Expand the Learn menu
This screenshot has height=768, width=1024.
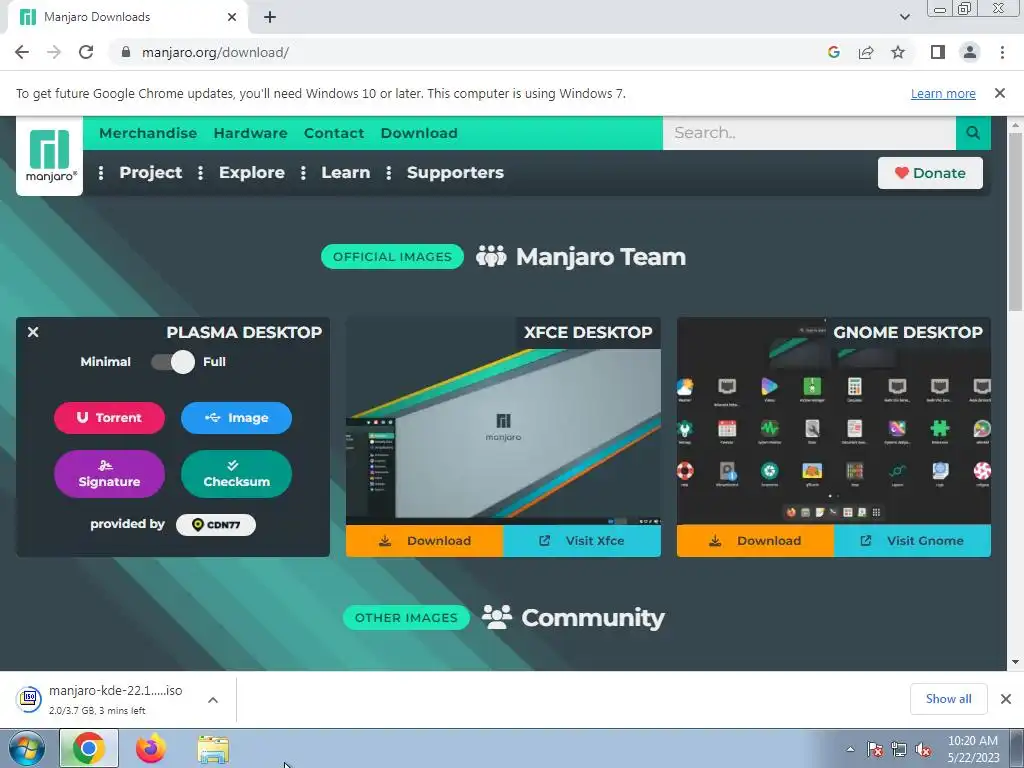point(345,172)
